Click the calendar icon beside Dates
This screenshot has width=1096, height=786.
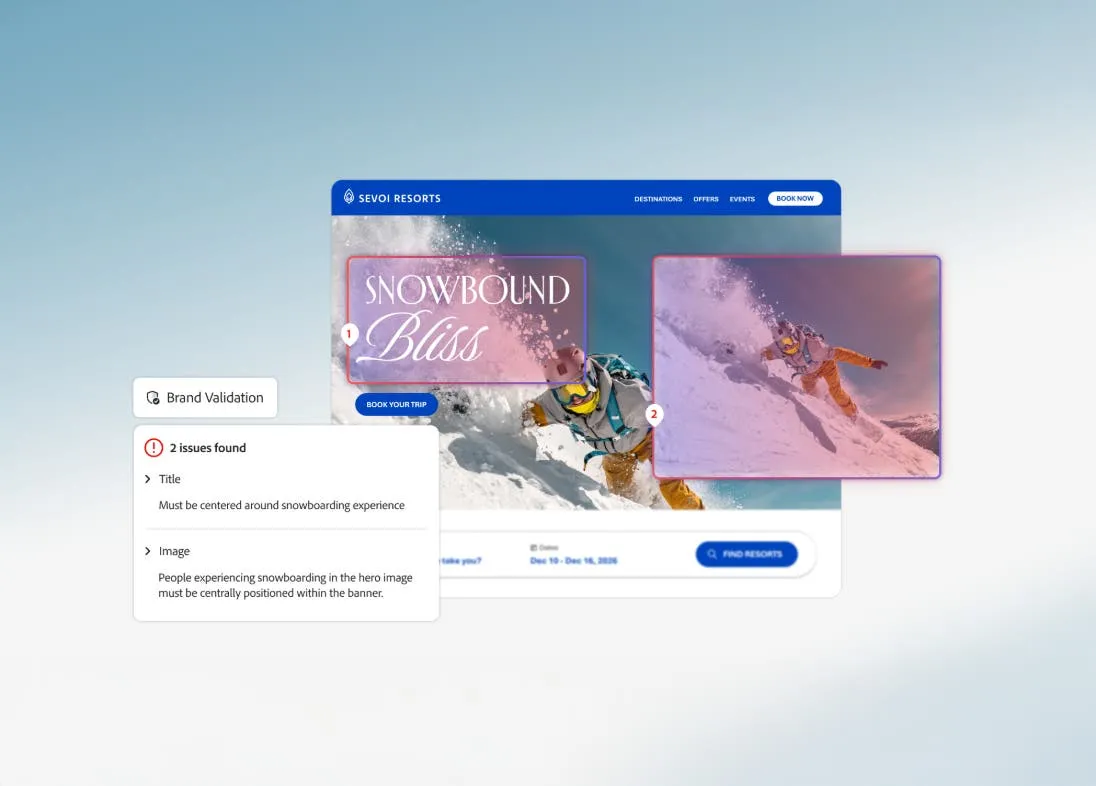533,548
